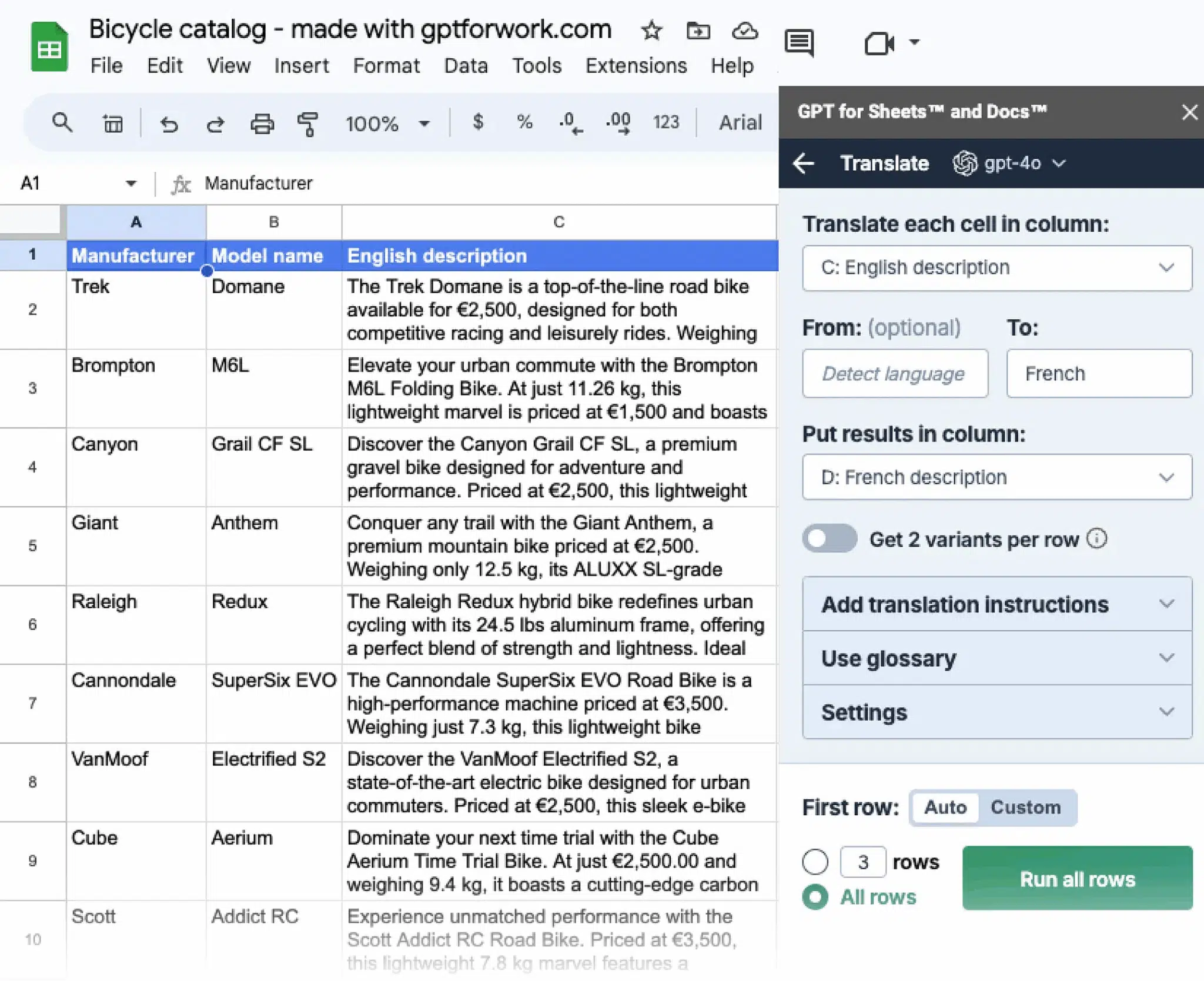Screen dimensions: 1204x981
Task: Print the spreadsheet using printer icon
Action: click(262, 123)
